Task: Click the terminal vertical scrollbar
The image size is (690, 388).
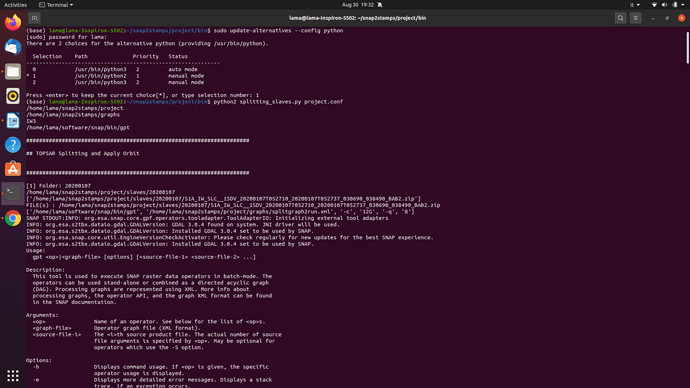Action: (x=687, y=48)
